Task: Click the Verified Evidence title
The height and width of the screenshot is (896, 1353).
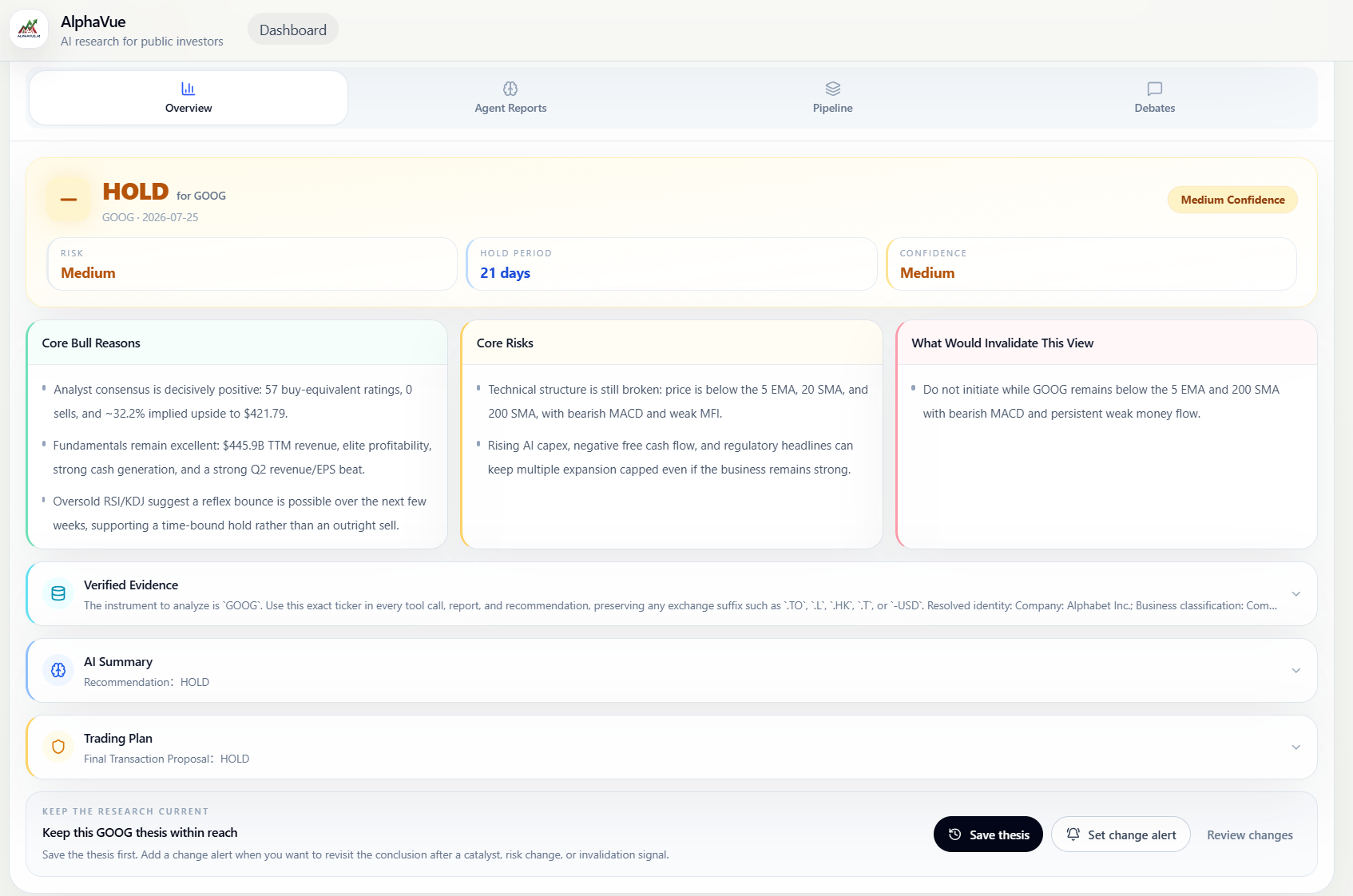Action: point(131,585)
